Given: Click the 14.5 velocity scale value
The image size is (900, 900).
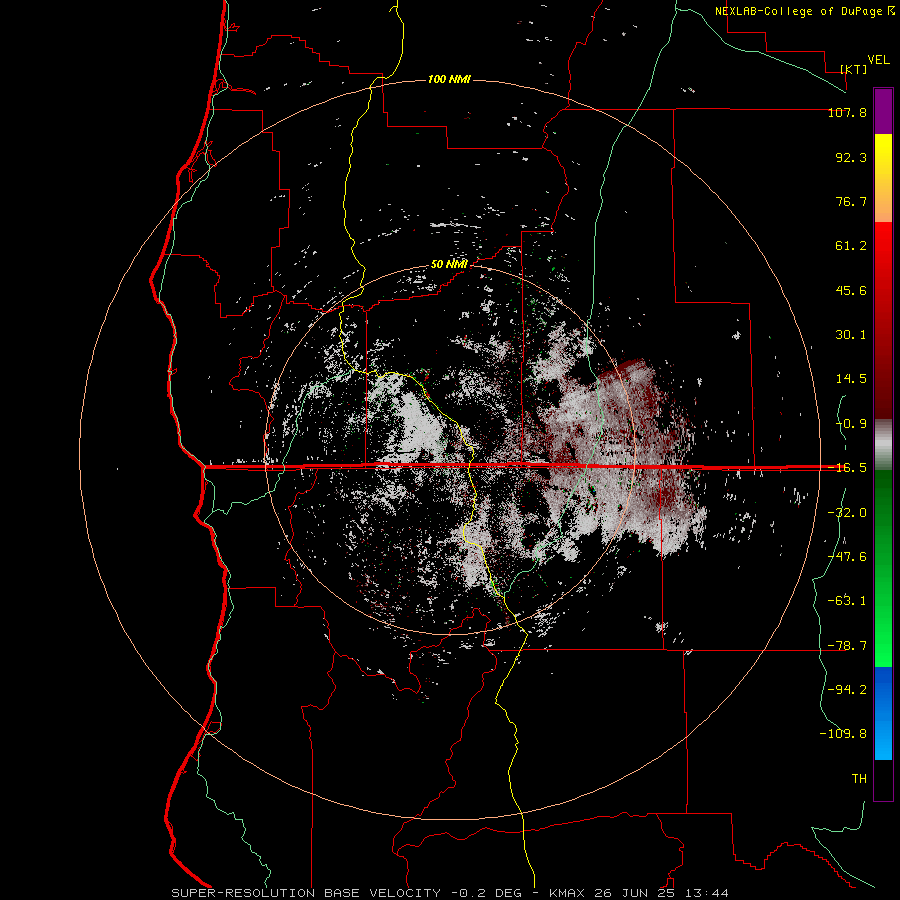Looking at the screenshot, I should 851,379.
